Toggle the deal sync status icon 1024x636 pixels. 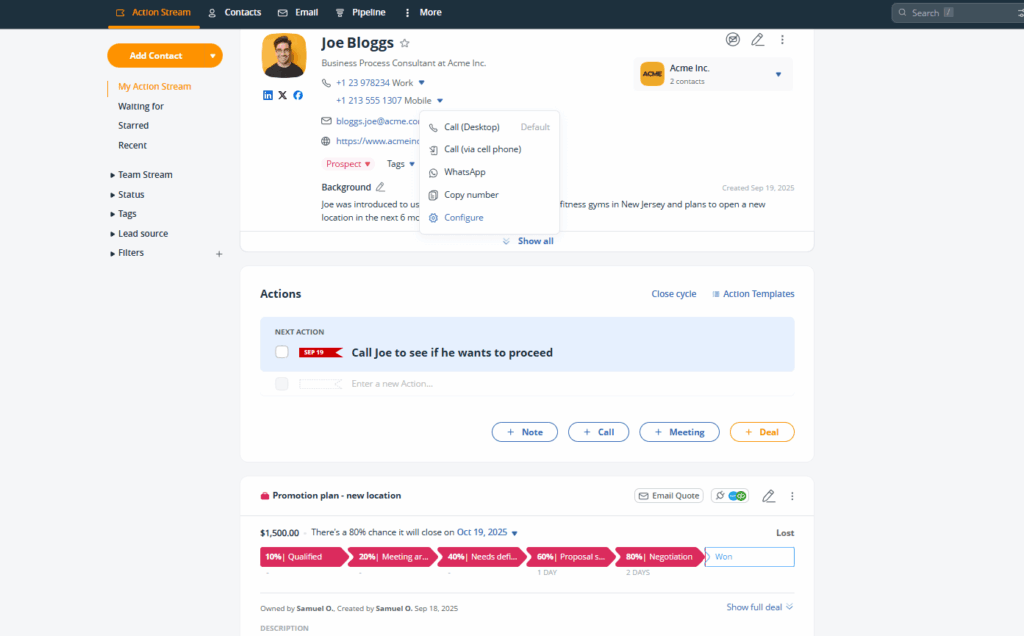point(730,496)
